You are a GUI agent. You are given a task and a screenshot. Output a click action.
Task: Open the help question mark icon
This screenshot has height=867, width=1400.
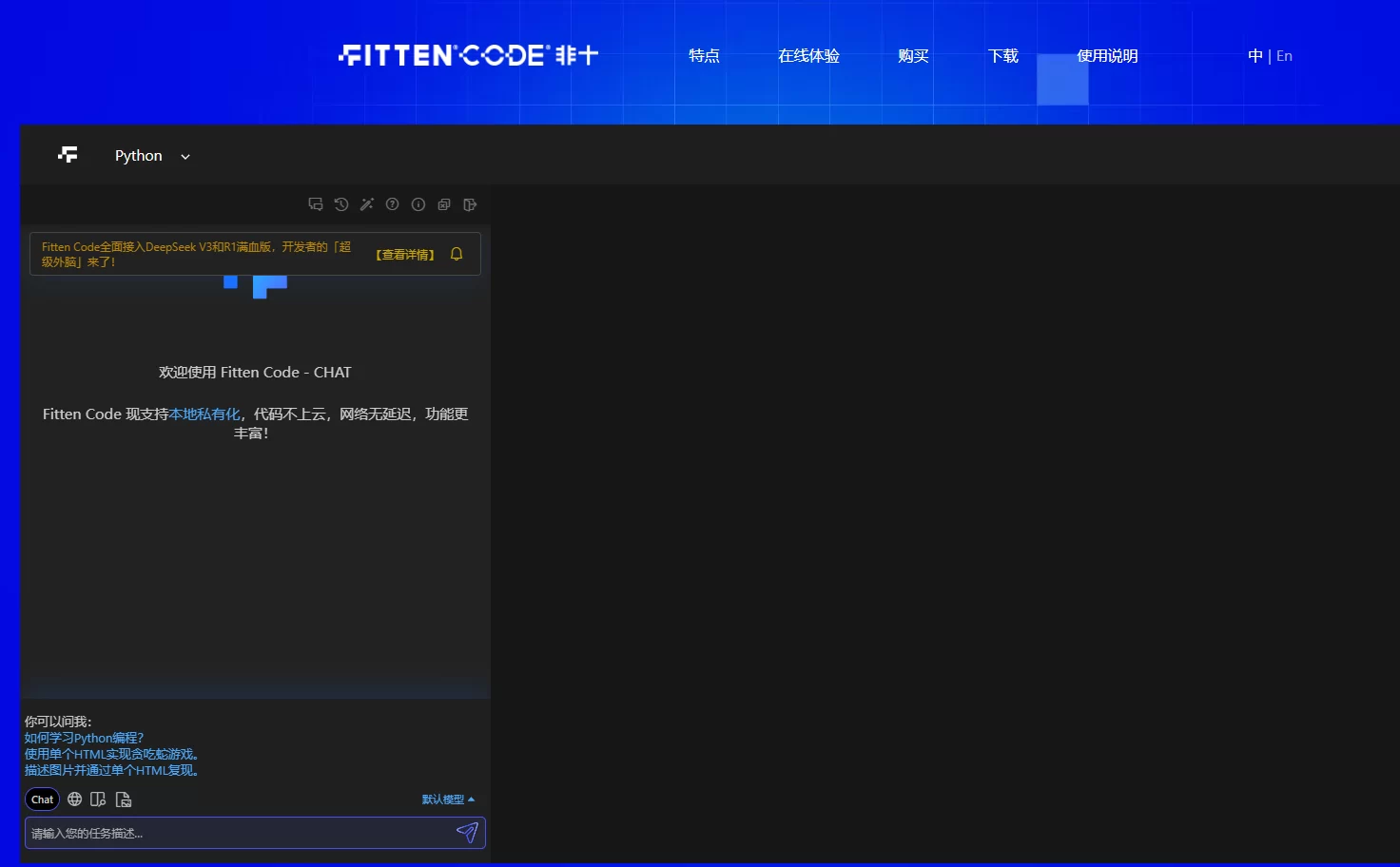tap(392, 204)
